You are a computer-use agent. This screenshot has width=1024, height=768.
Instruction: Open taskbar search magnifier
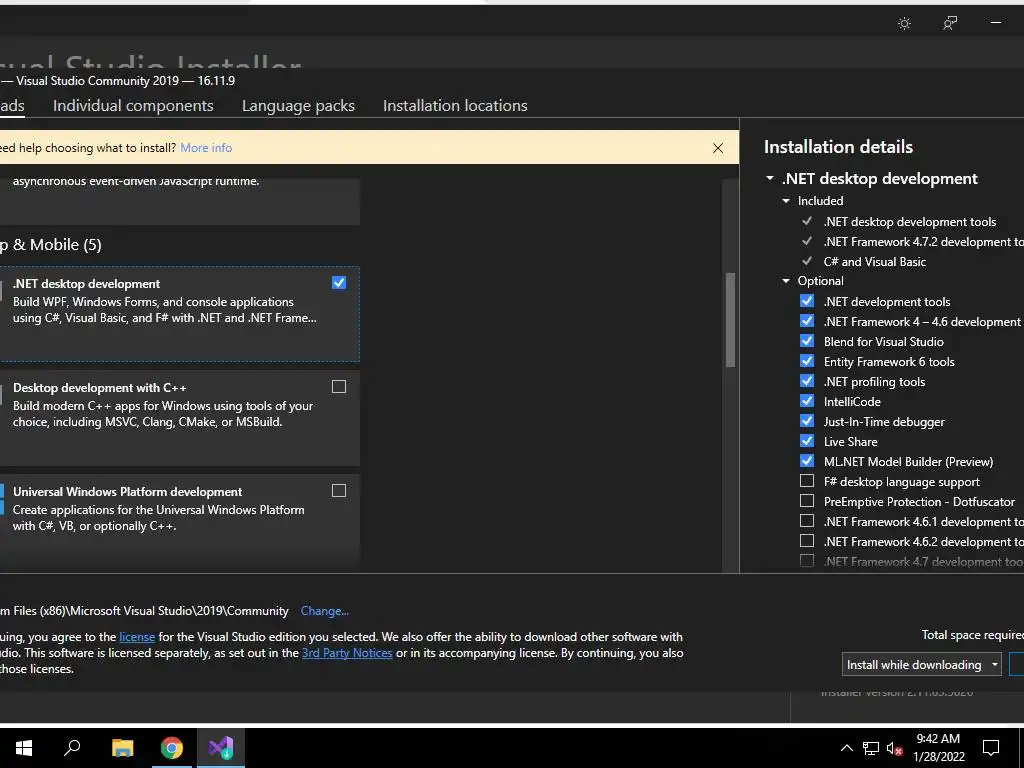click(x=72, y=747)
